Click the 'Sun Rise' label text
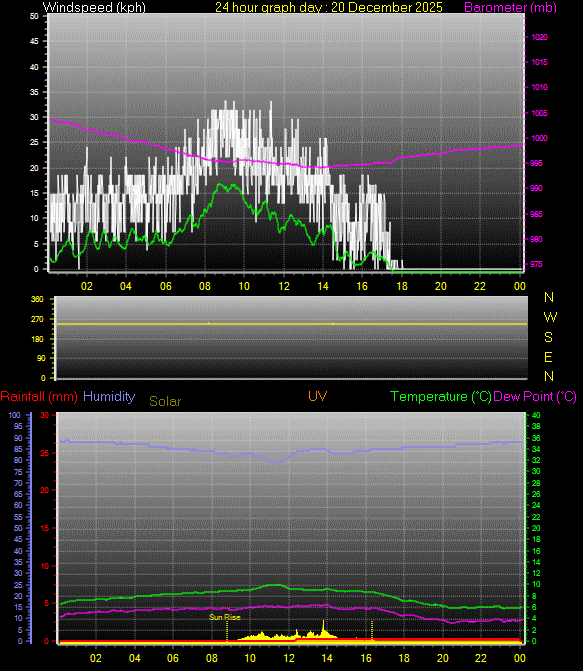 click(x=225, y=617)
